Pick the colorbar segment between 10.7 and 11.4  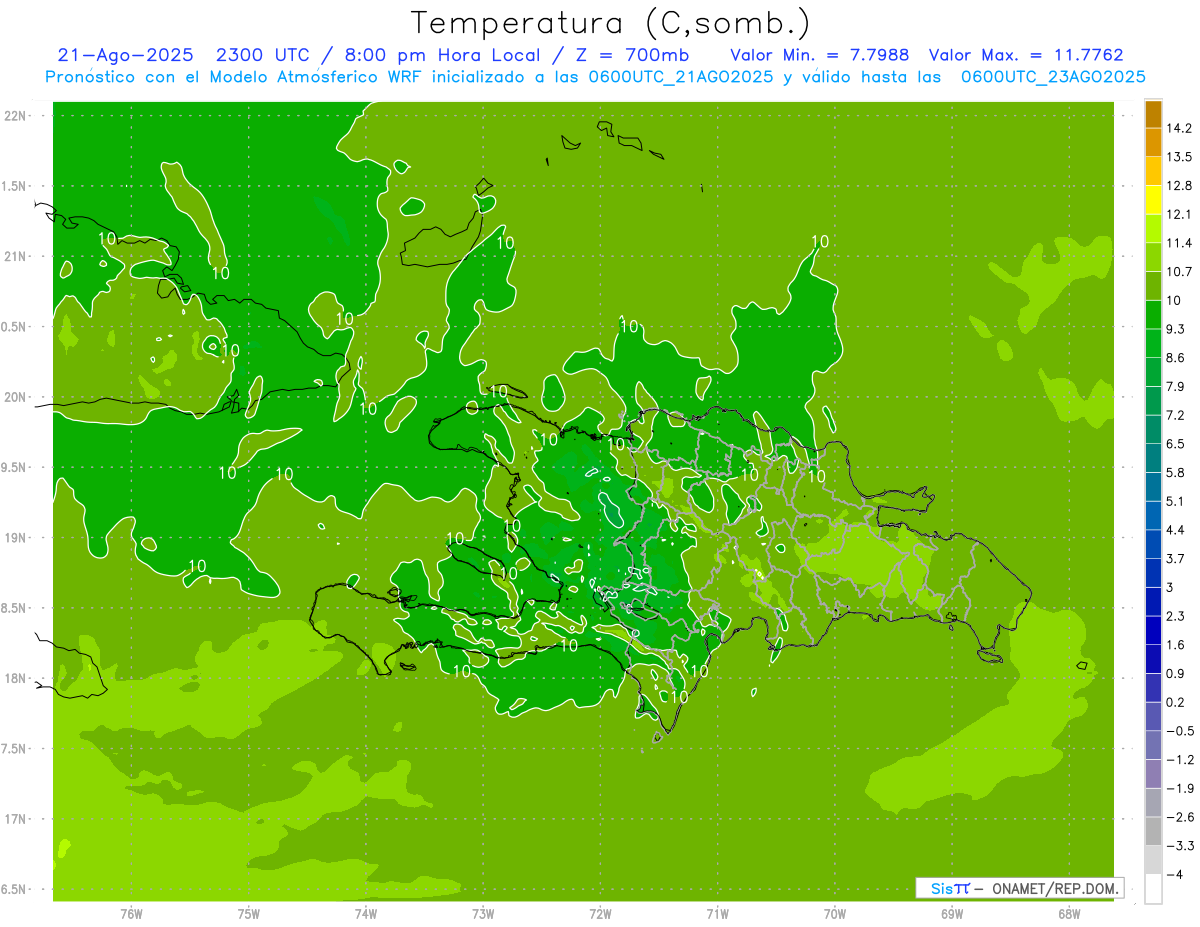1153,258
